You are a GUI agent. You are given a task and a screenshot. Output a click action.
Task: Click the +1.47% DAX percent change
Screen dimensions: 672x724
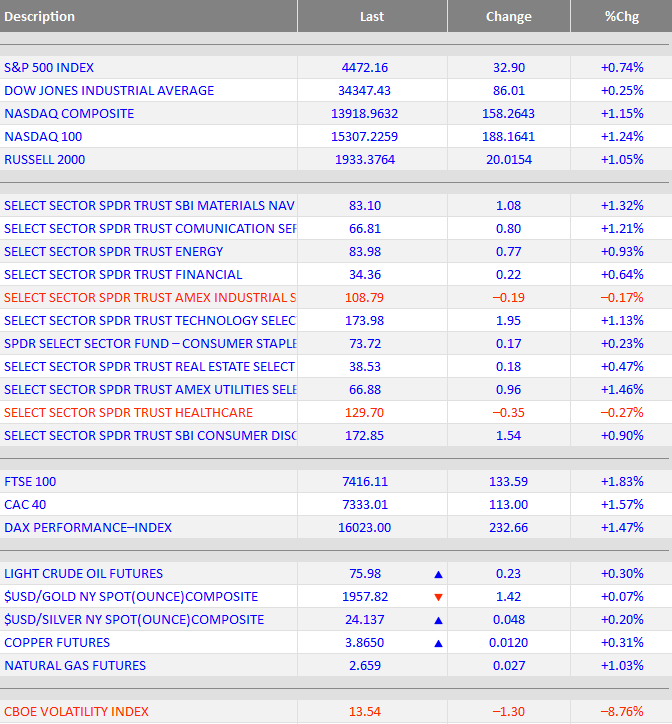[622, 528]
